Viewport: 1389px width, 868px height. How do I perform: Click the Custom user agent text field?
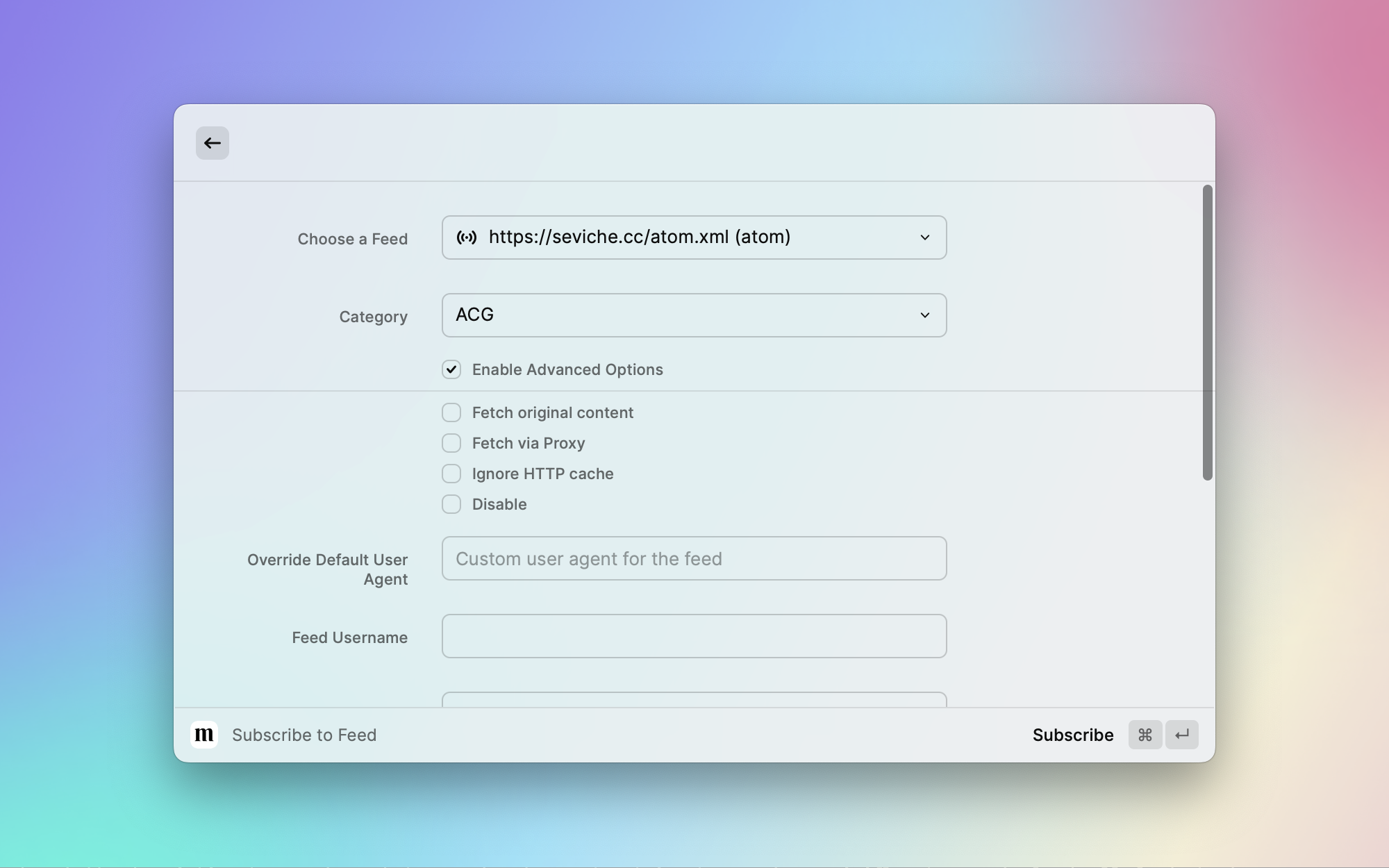click(694, 558)
